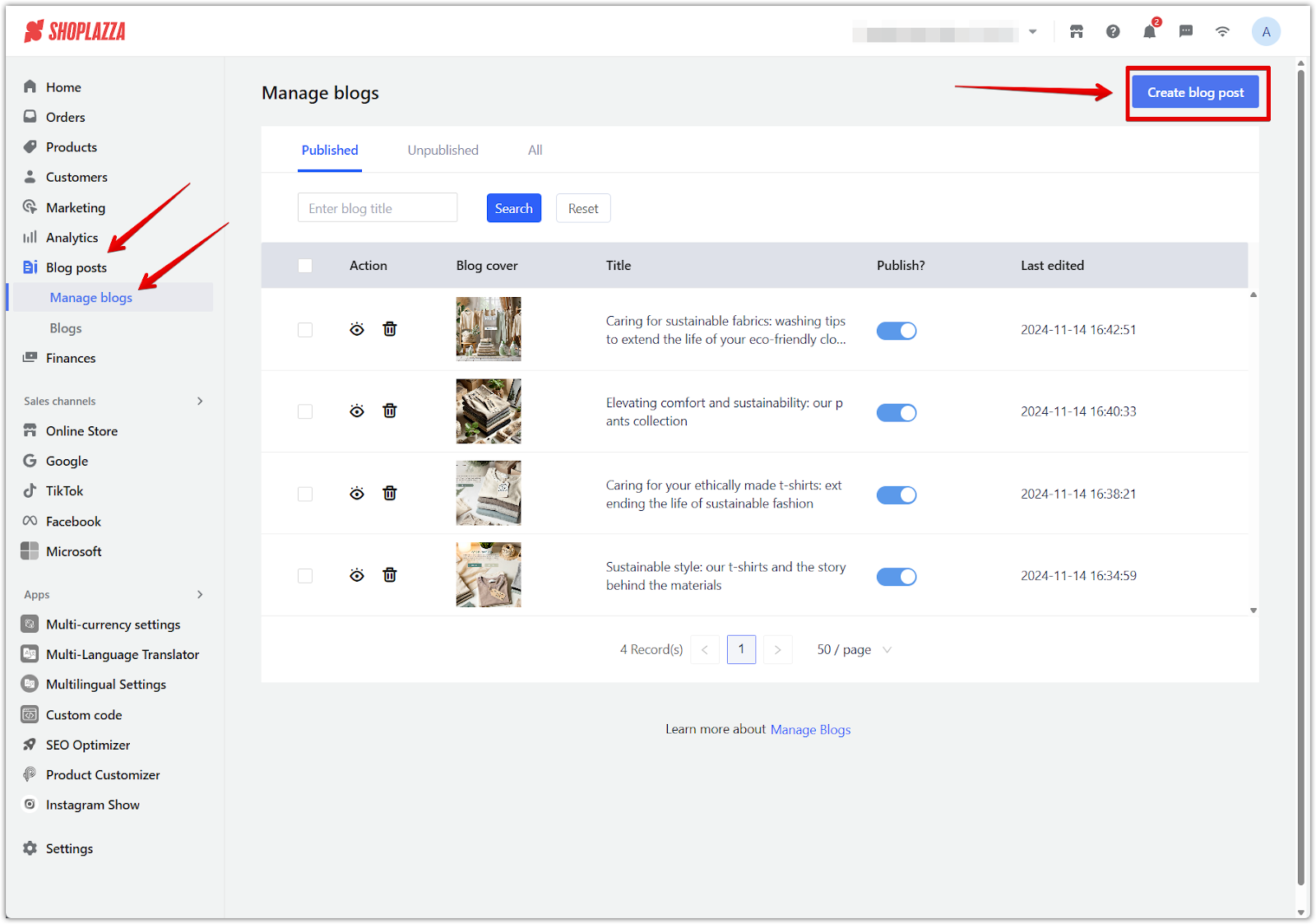Open the Multilingual Settings app icon

[30, 684]
